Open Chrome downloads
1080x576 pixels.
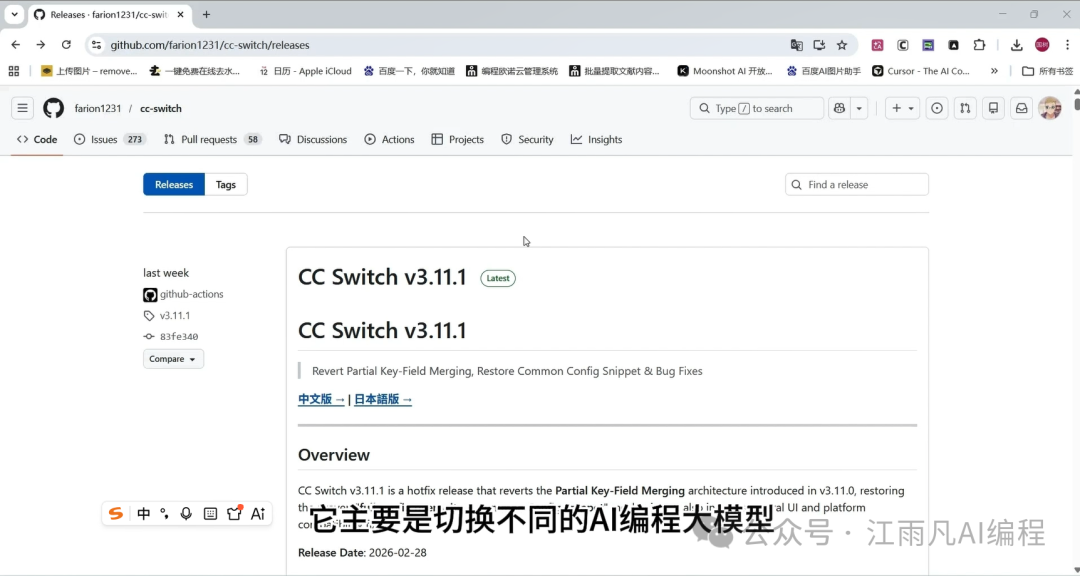[x=1017, y=45]
